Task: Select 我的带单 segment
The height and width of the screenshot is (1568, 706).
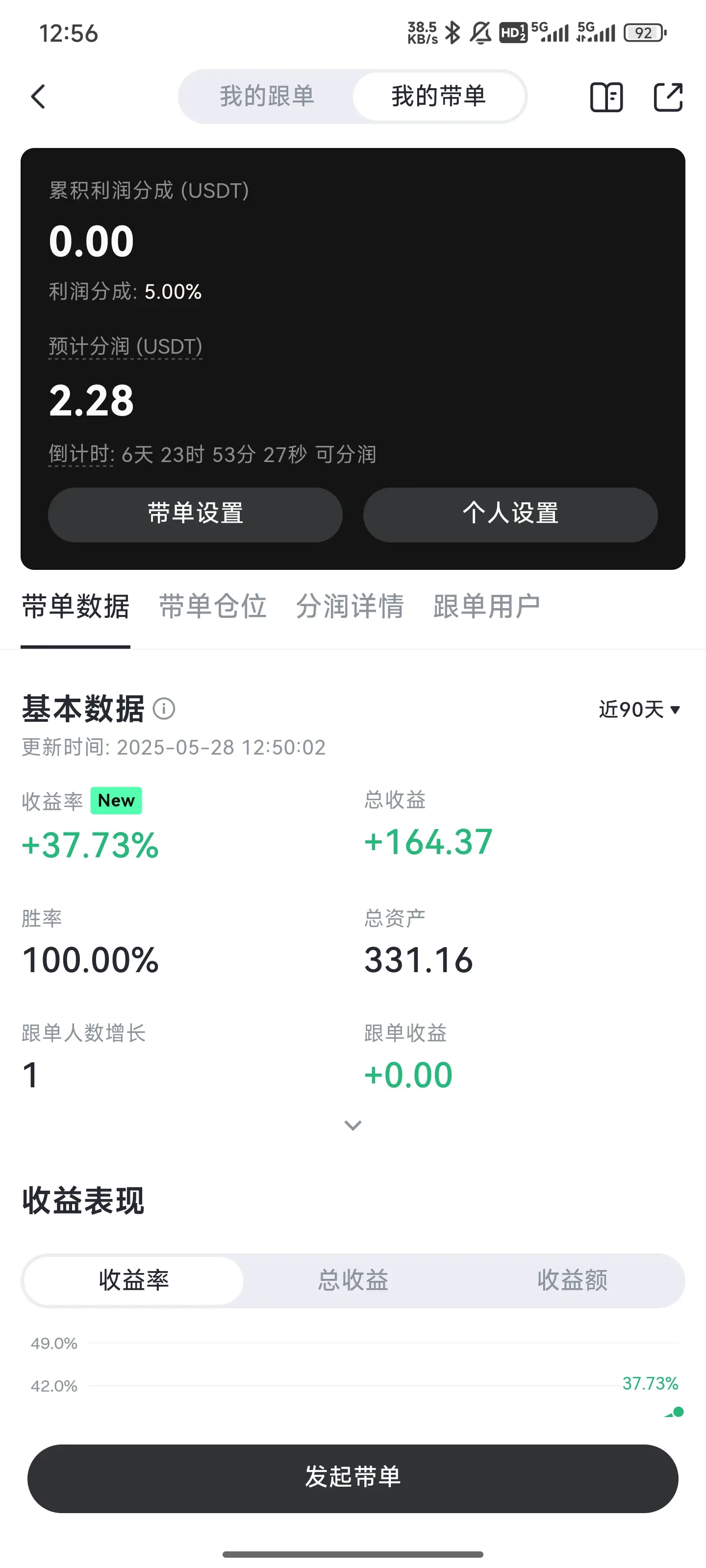Action: (x=439, y=96)
